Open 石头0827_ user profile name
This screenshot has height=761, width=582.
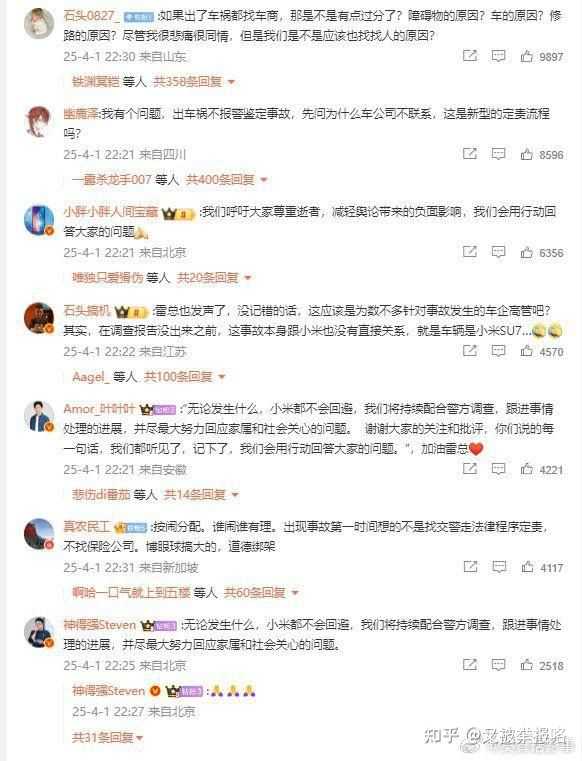[x=91, y=16]
